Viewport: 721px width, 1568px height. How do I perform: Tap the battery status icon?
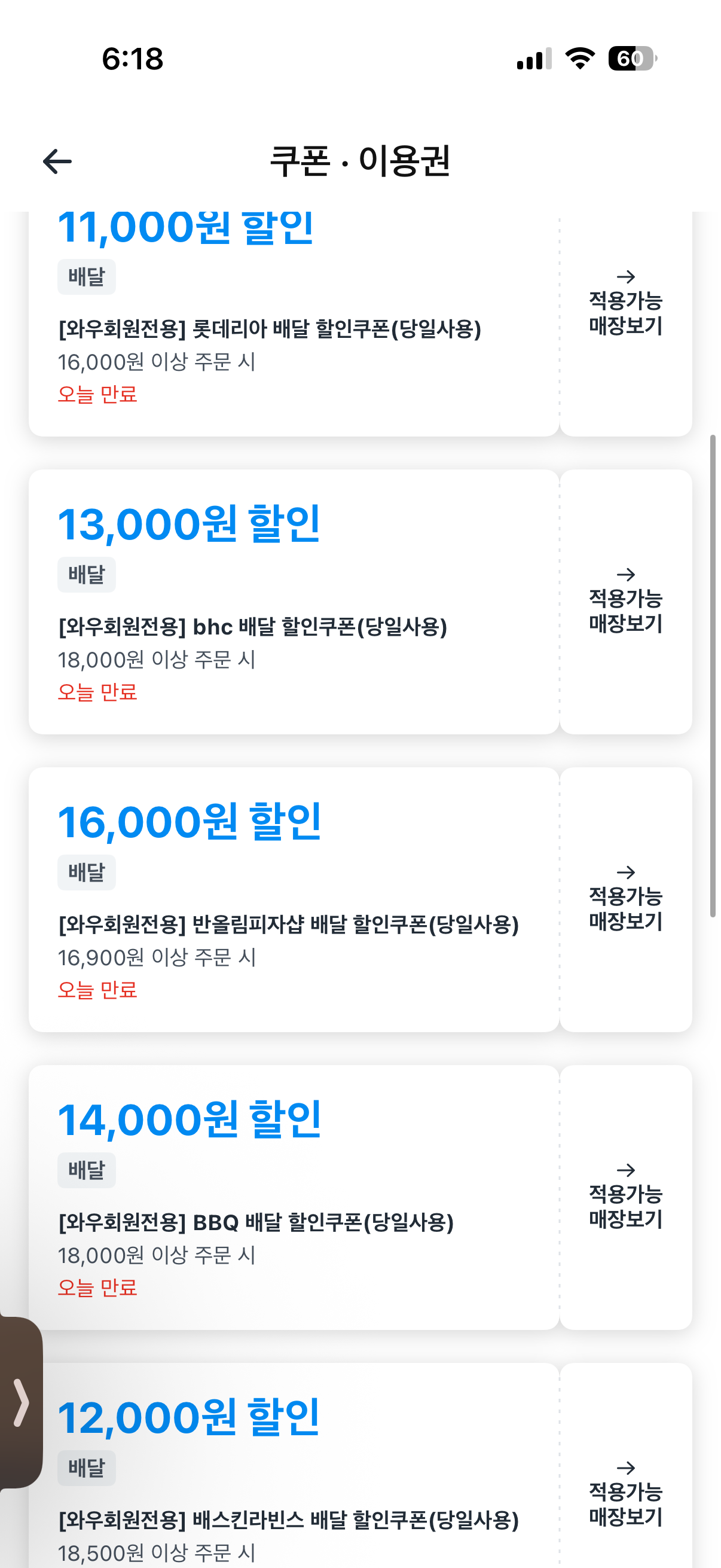click(632, 59)
